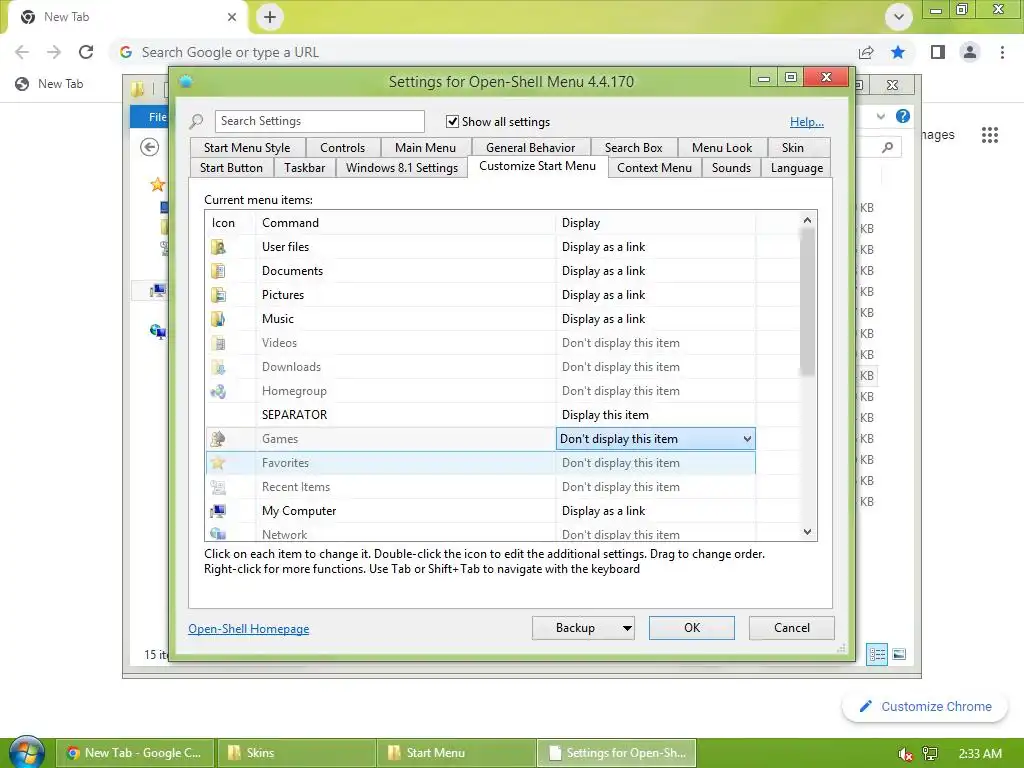The height and width of the screenshot is (768, 1024).
Task: Click the My Computer row icon
Action: point(218,511)
